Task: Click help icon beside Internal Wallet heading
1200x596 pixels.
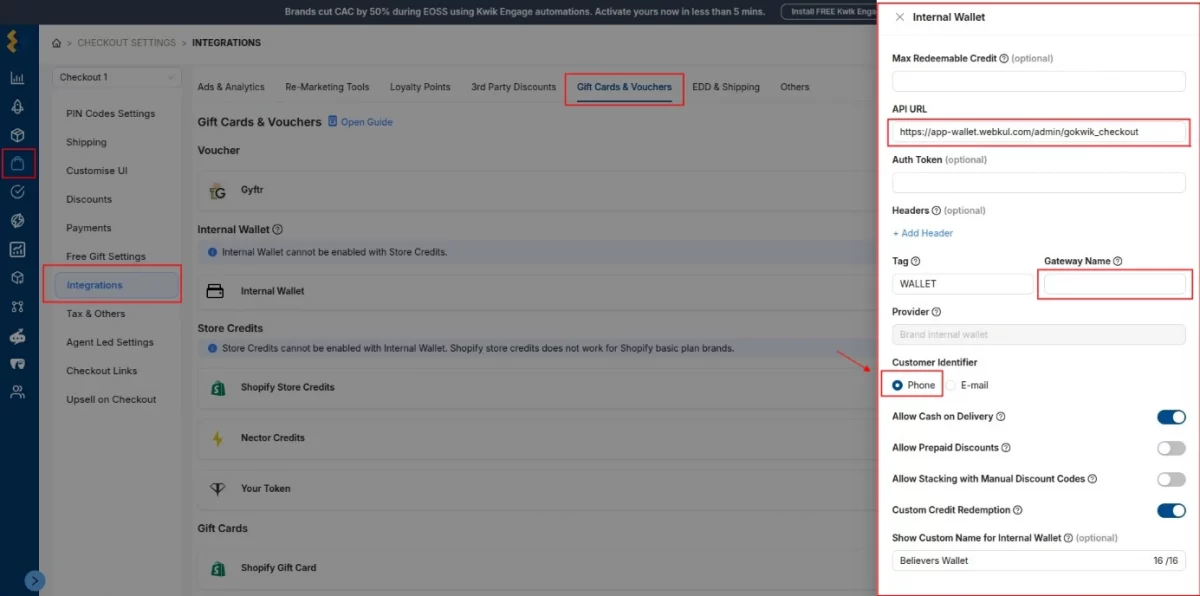Action: pos(278,230)
